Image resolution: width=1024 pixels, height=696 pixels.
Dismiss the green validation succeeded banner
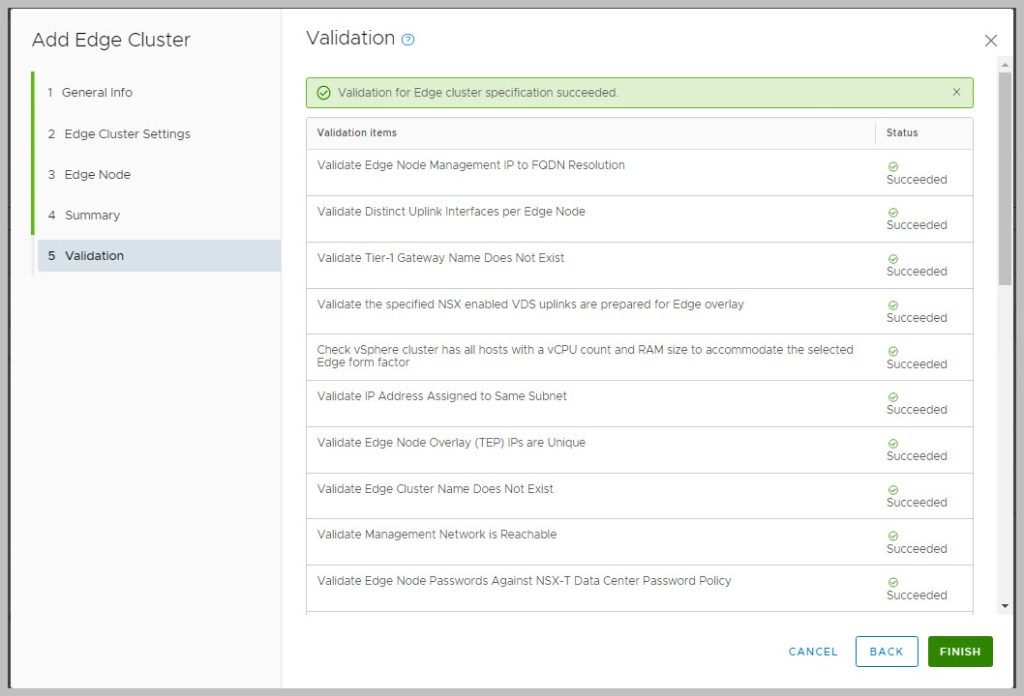coord(956,92)
